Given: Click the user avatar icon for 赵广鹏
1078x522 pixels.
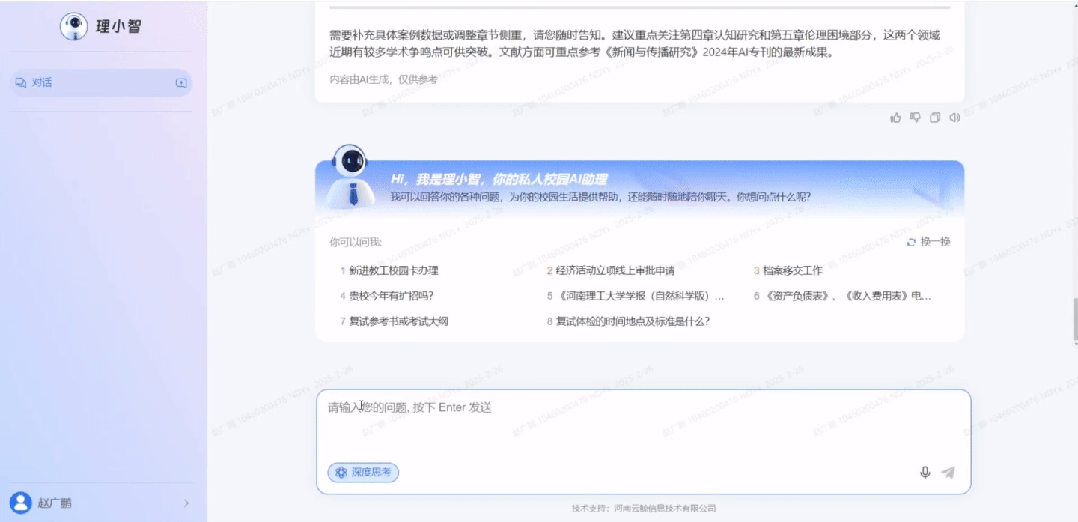Looking at the screenshot, I should coord(19,502).
